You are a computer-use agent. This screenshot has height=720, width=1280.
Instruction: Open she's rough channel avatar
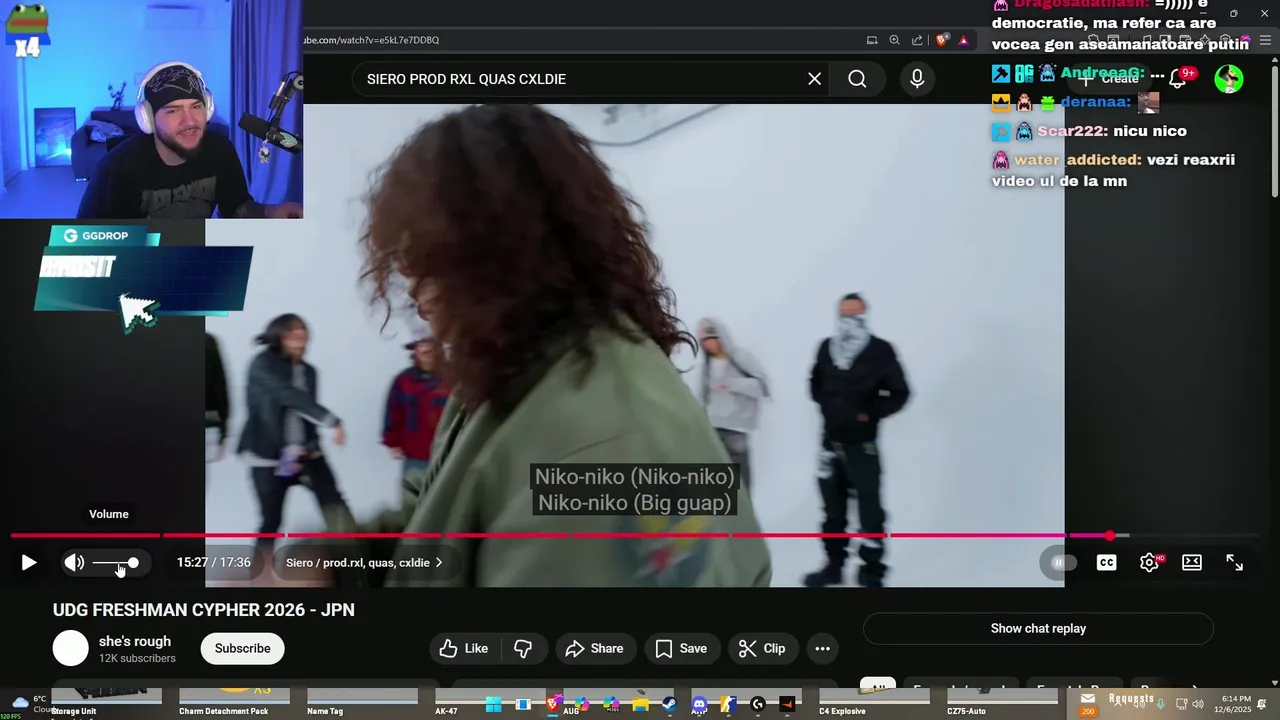71,649
